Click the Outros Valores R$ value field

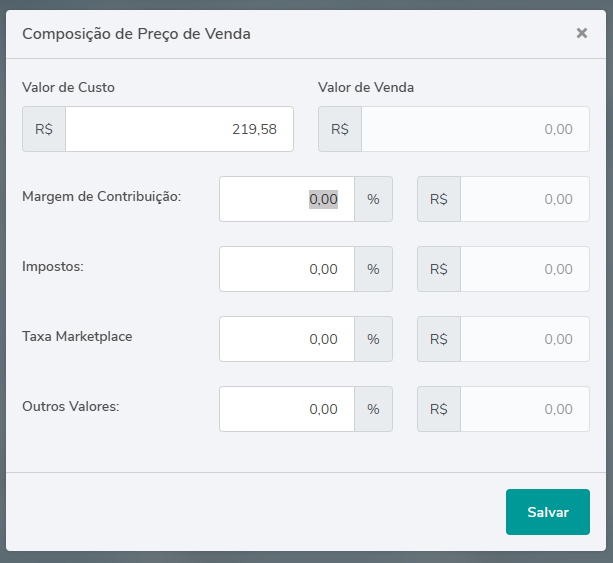tap(524, 409)
